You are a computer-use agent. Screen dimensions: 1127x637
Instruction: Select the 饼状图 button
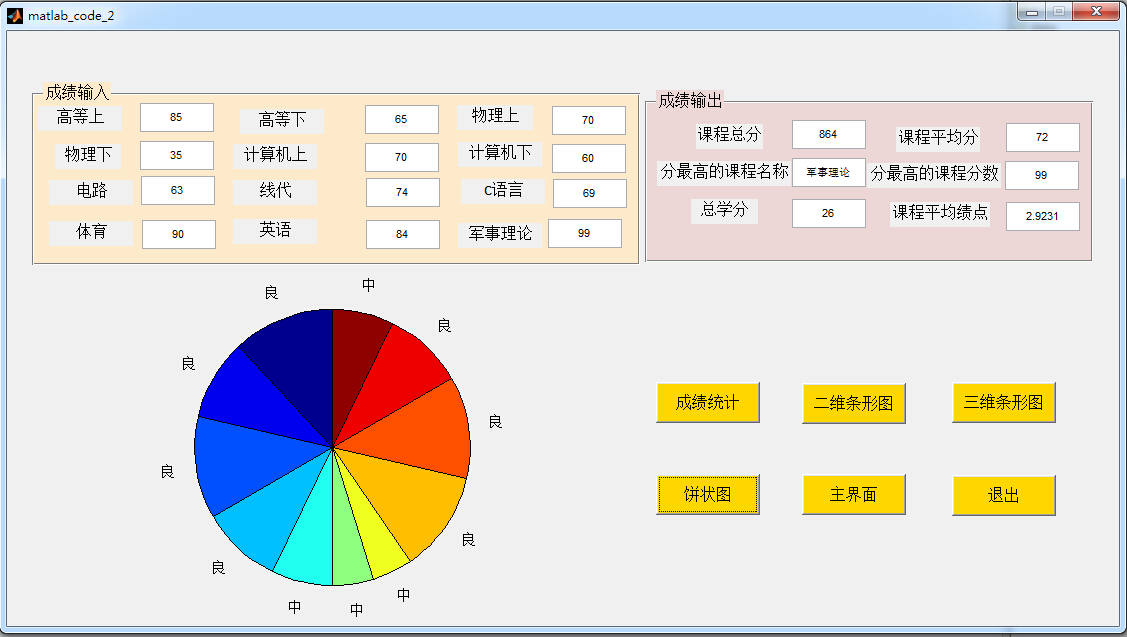[707, 495]
